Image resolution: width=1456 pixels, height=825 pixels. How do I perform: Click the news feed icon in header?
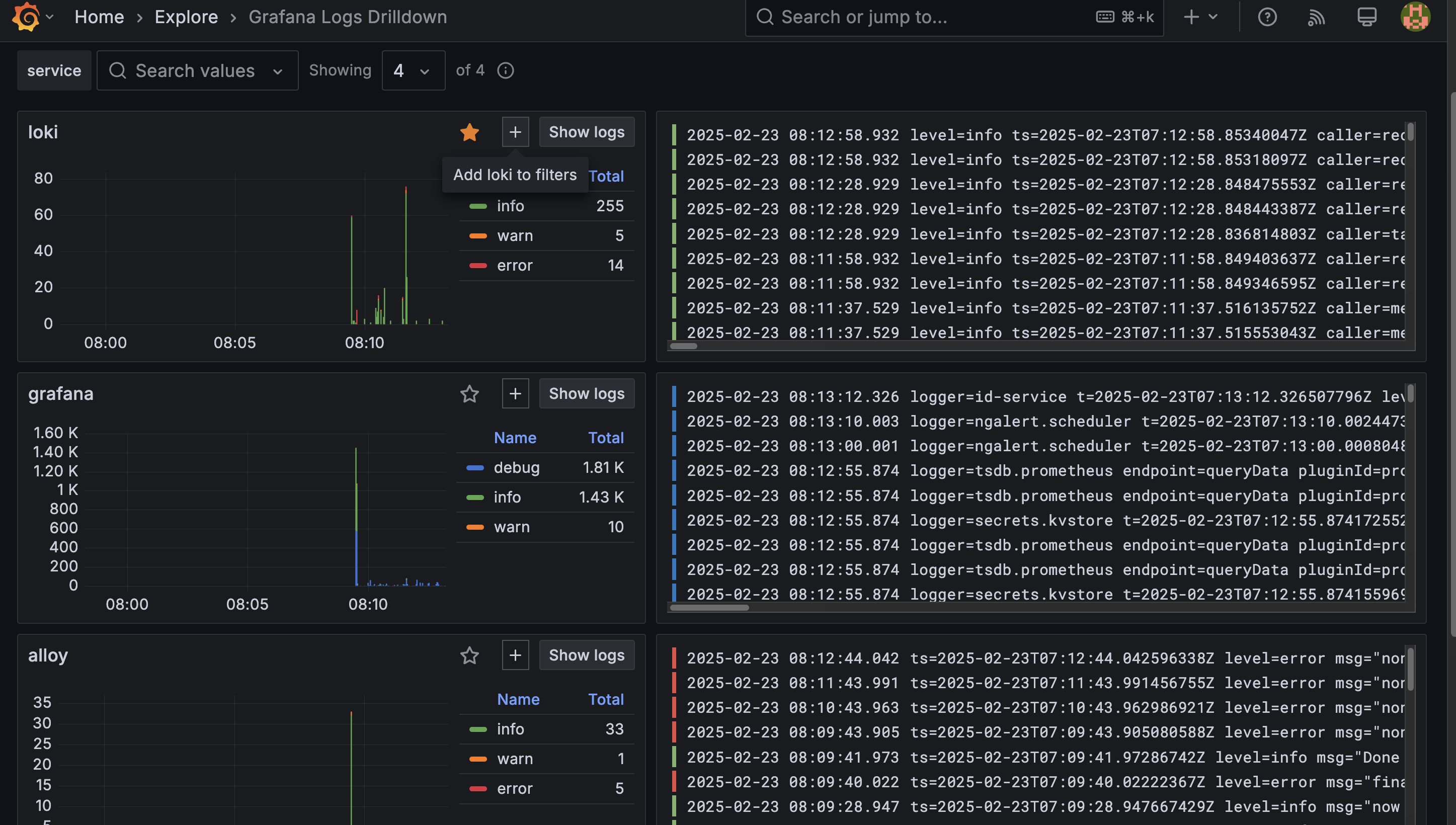pos(1316,17)
